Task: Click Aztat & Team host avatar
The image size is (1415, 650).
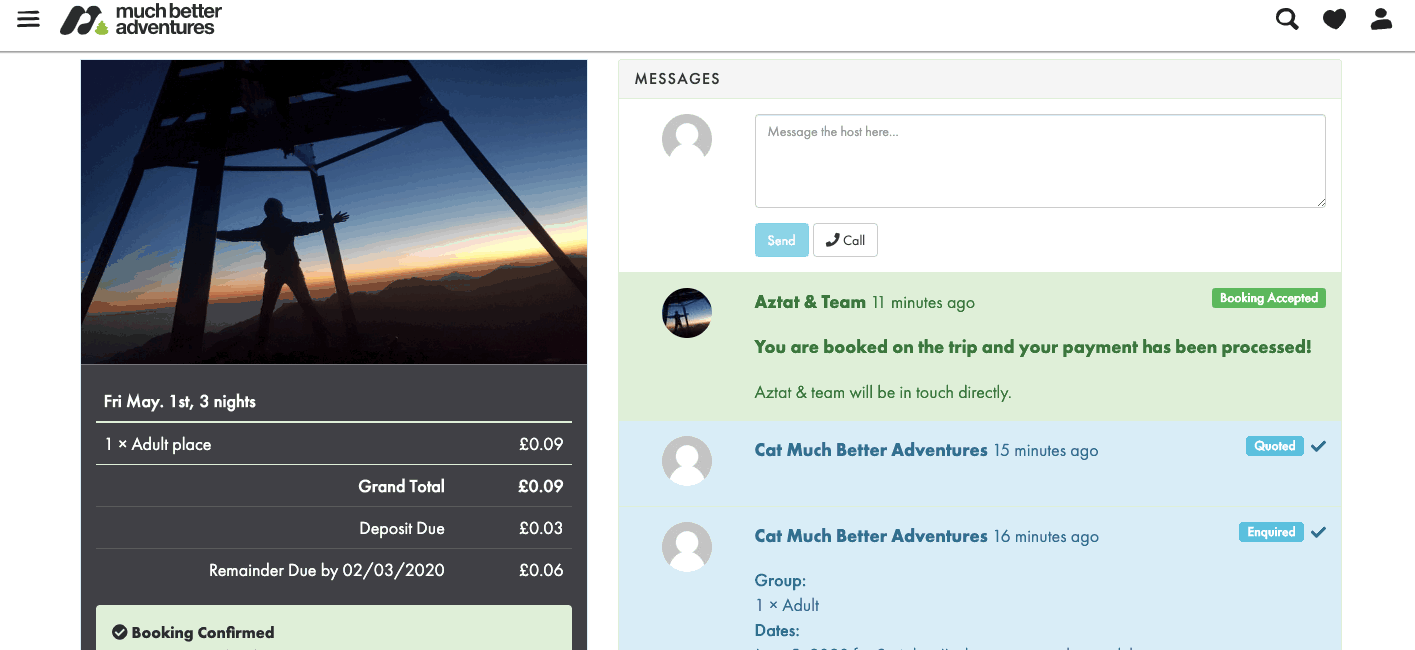Action: pyautogui.click(x=687, y=313)
